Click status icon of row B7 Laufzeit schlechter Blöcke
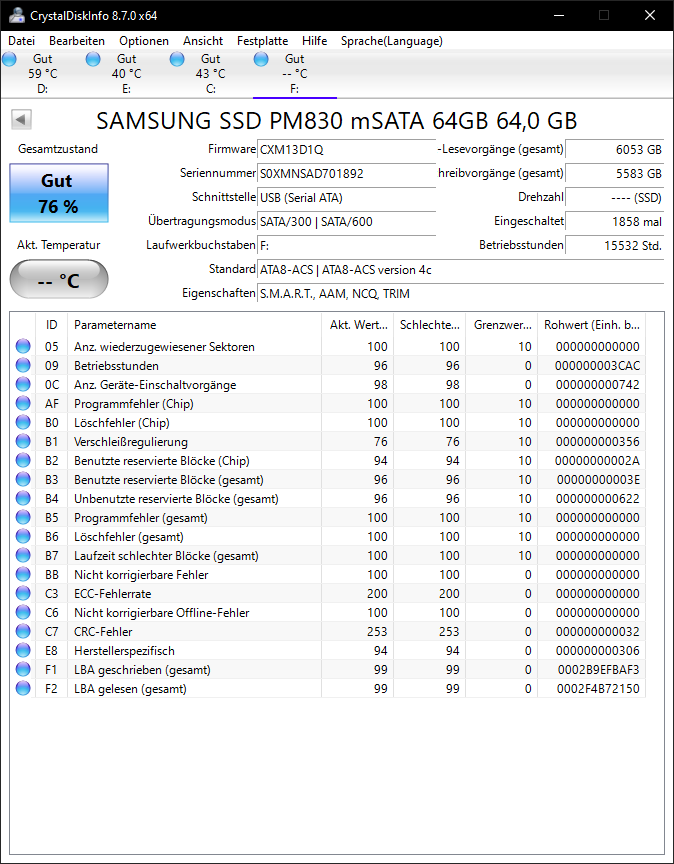674x864 pixels. [23, 555]
